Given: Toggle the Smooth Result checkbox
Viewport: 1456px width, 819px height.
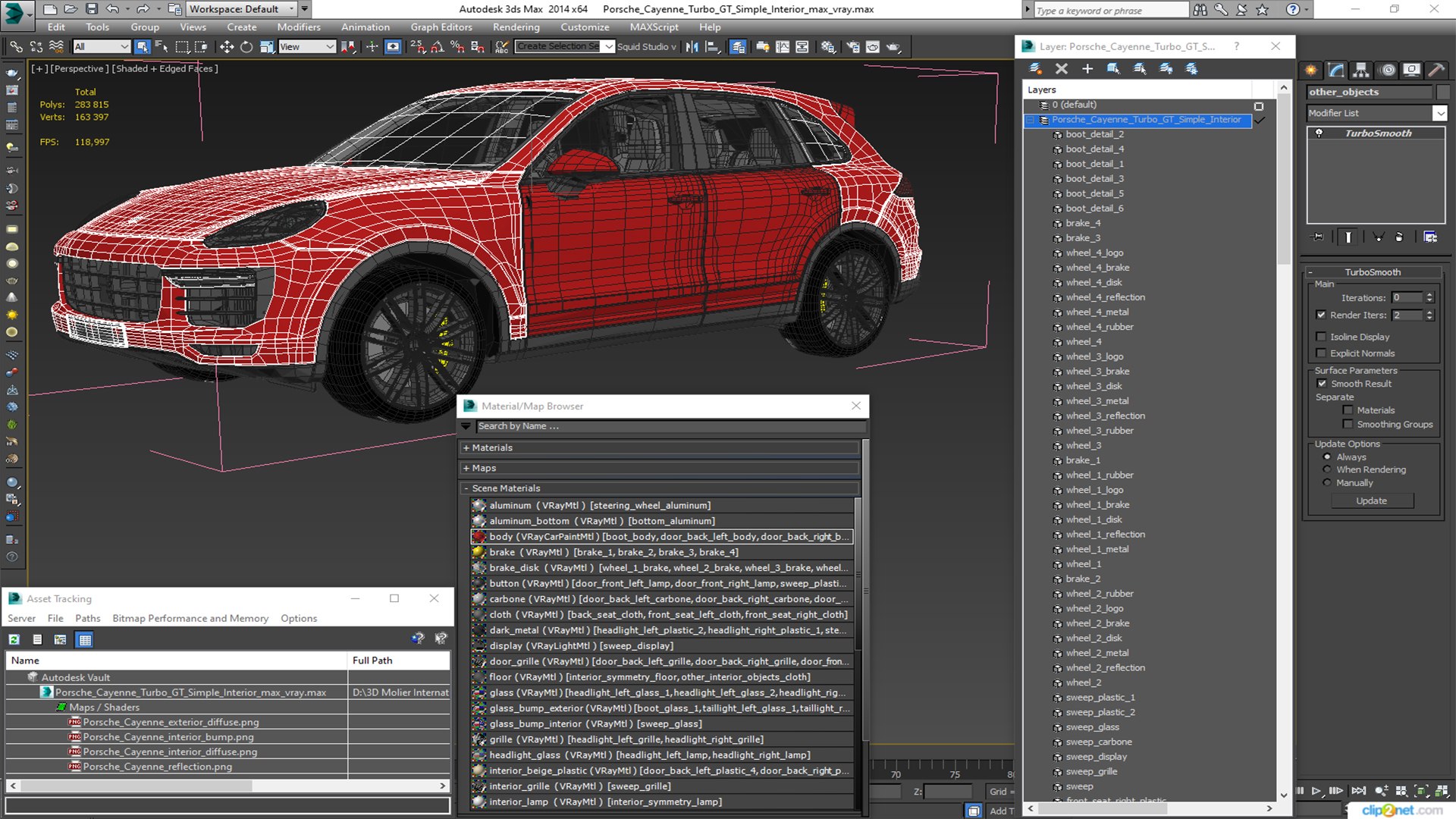Looking at the screenshot, I should point(1322,384).
